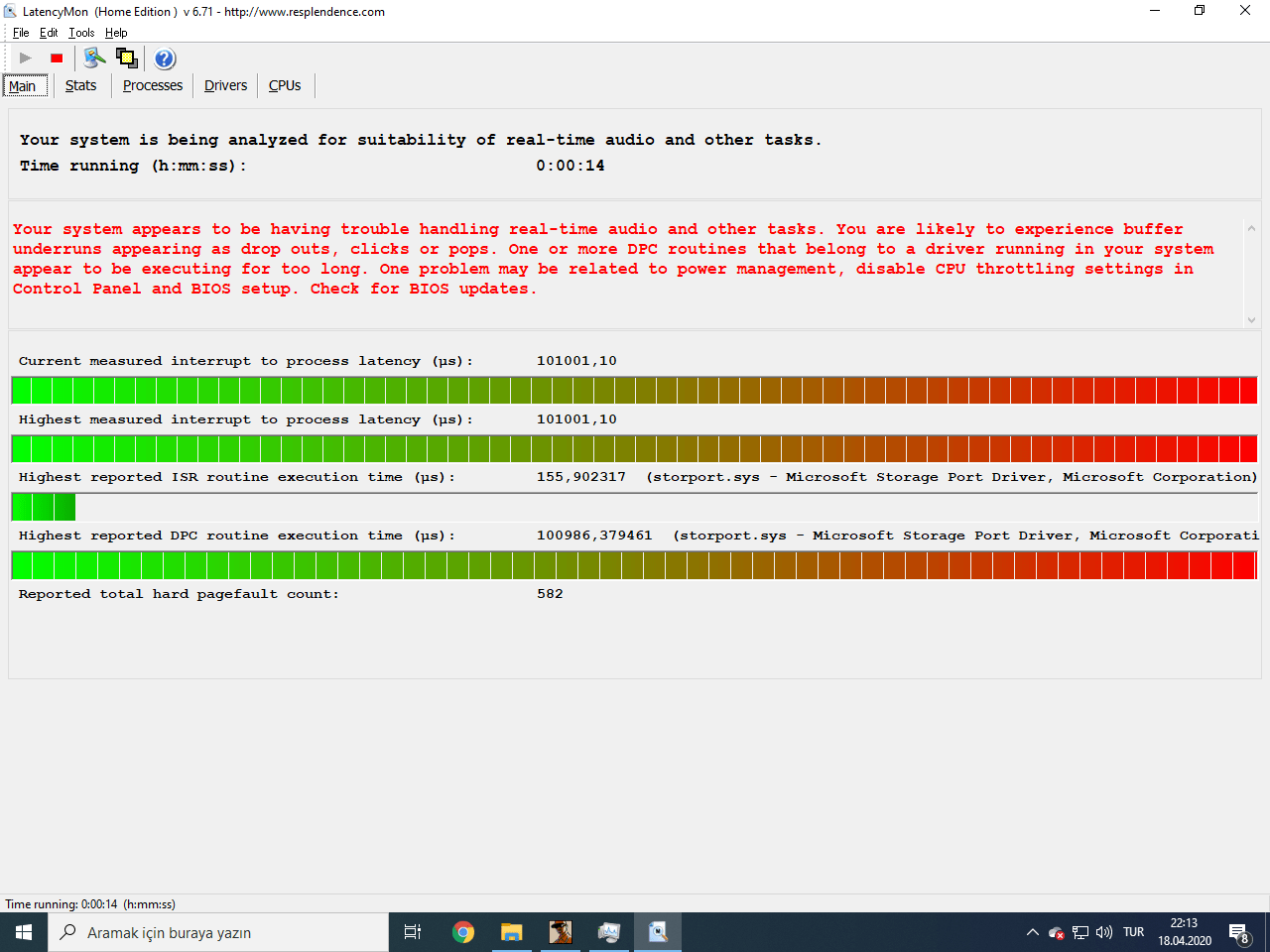Click the warning text scroll up arrow
This screenshot has width=1270, height=952.
pyautogui.click(x=1251, y=229)
